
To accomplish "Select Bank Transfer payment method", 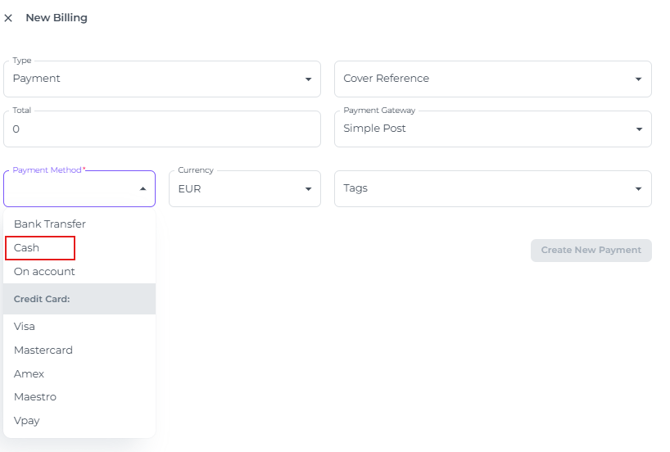I will tap(50, 224).
